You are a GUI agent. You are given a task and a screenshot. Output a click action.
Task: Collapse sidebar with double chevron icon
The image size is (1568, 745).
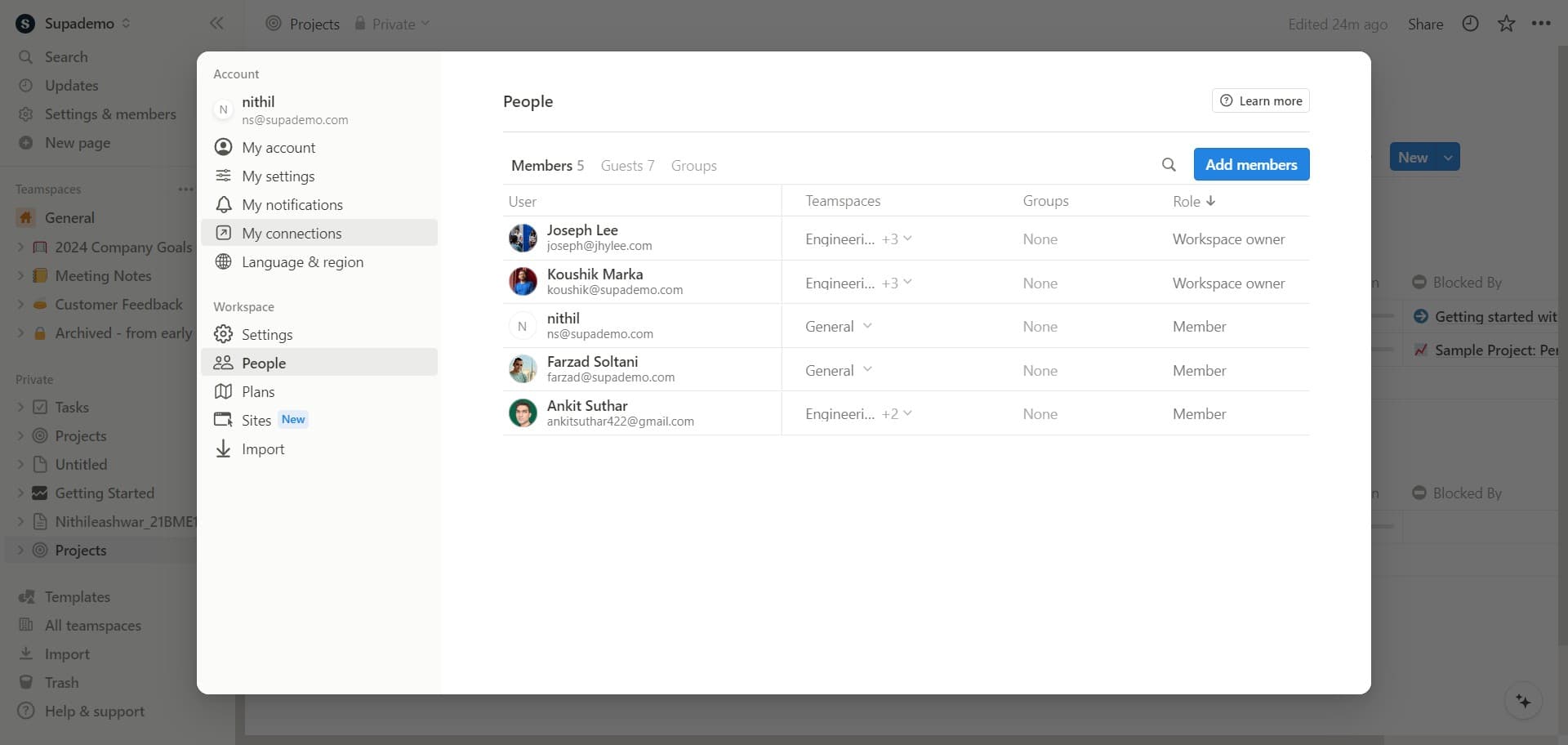216,24
